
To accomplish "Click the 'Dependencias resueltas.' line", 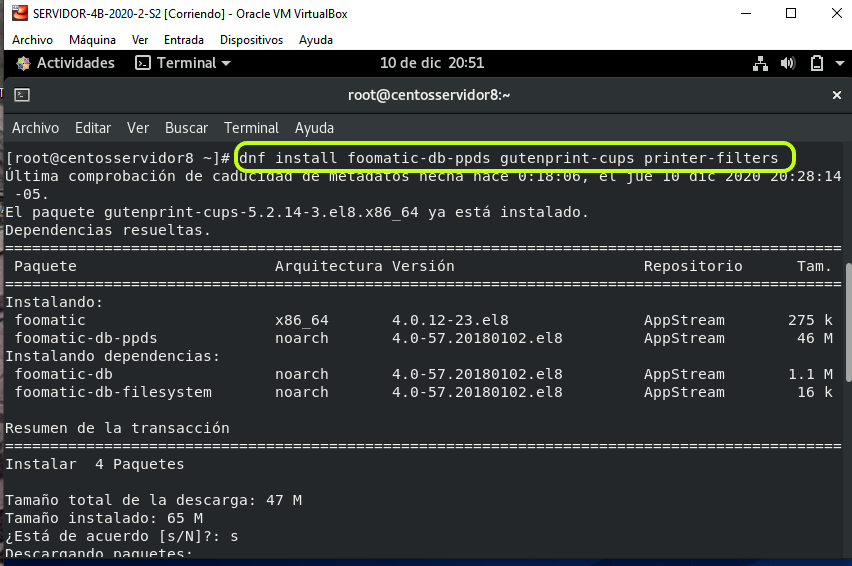I will click(x=108, y=230).
